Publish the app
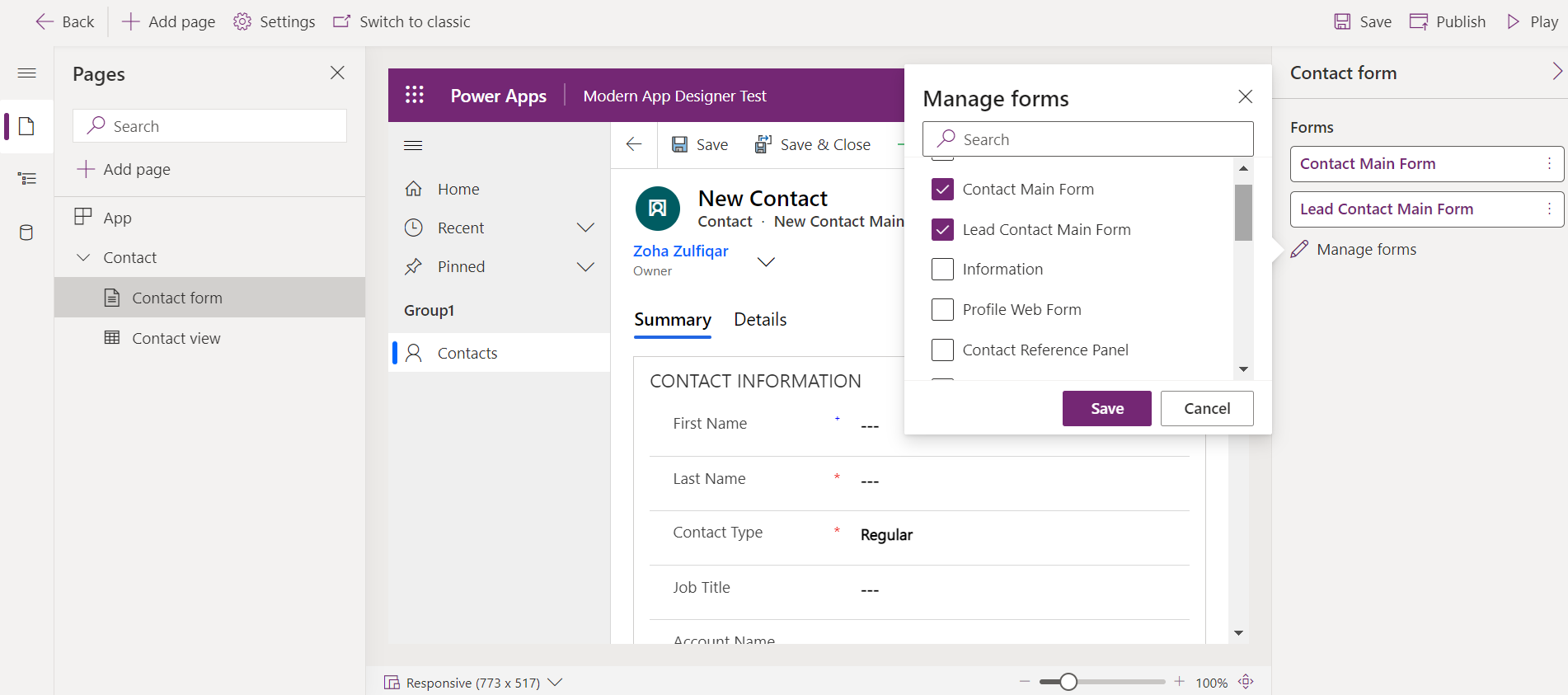 (1448, 21)
